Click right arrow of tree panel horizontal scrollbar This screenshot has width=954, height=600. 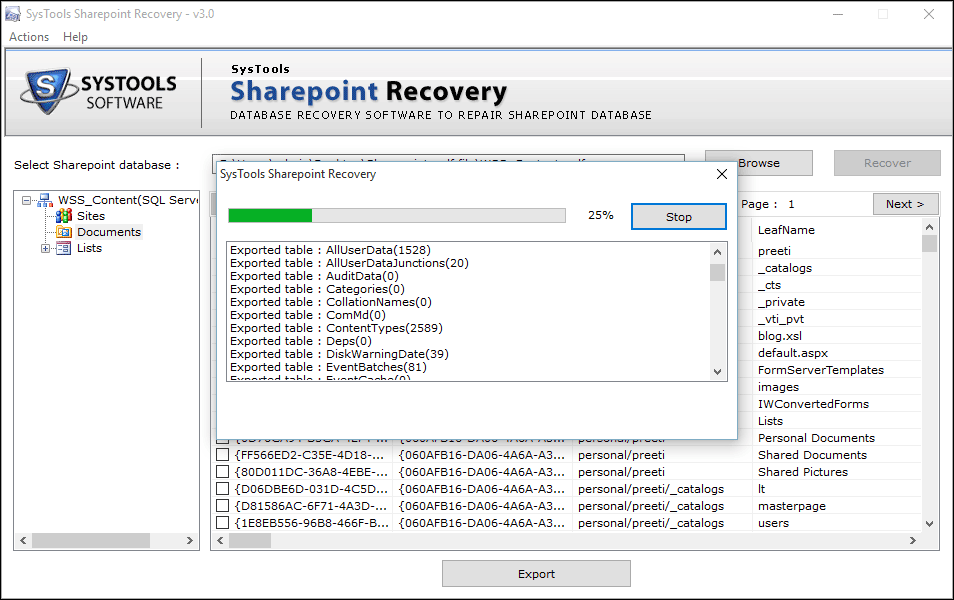tap(189, 540)
